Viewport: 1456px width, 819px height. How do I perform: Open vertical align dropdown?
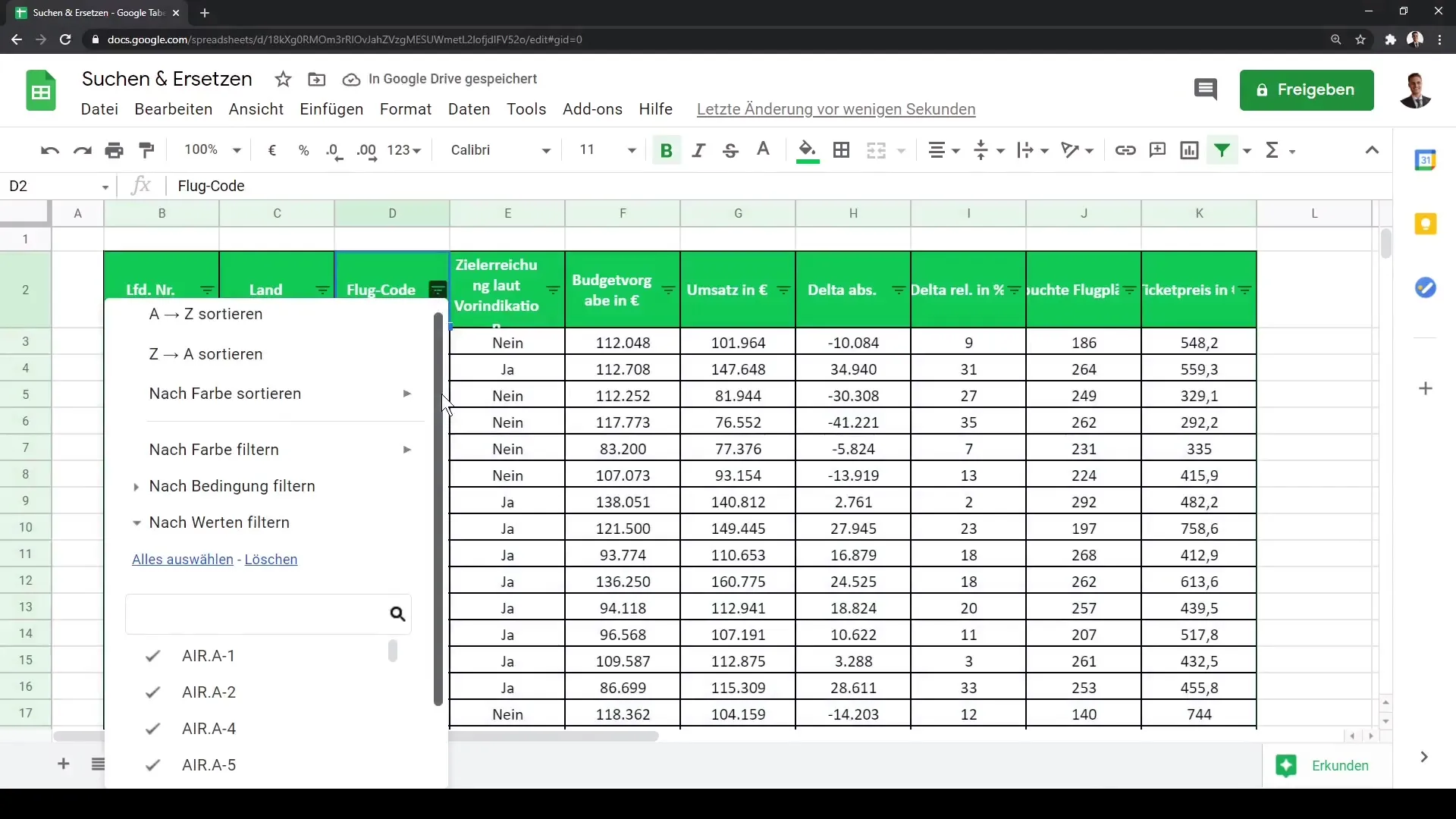(x=989, y=150)
